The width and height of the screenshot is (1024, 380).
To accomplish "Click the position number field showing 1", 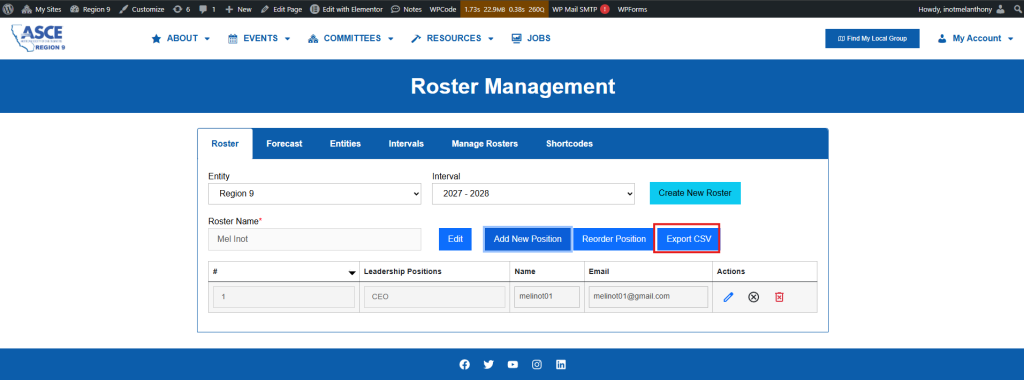I will (x=284, y=297).
